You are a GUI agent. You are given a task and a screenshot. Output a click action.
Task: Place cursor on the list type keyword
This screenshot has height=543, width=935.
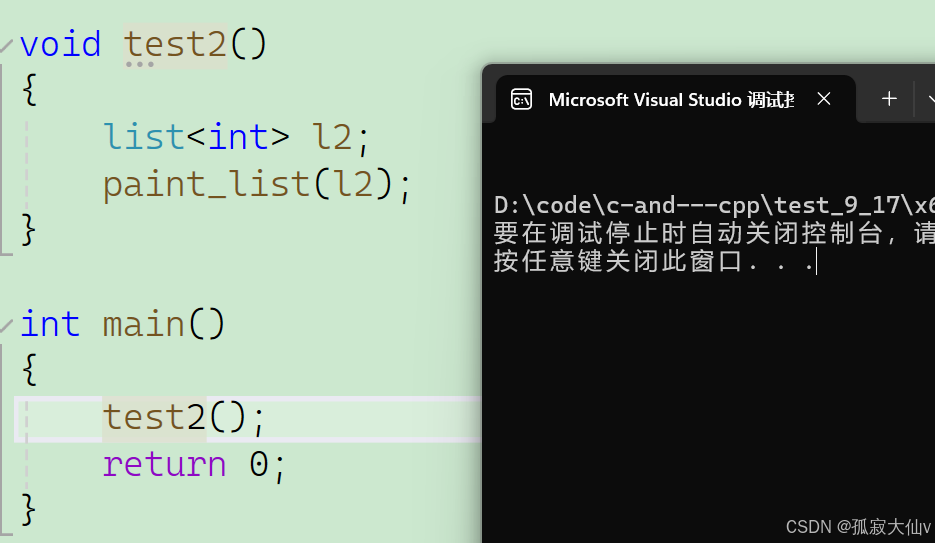click(143, 135)
